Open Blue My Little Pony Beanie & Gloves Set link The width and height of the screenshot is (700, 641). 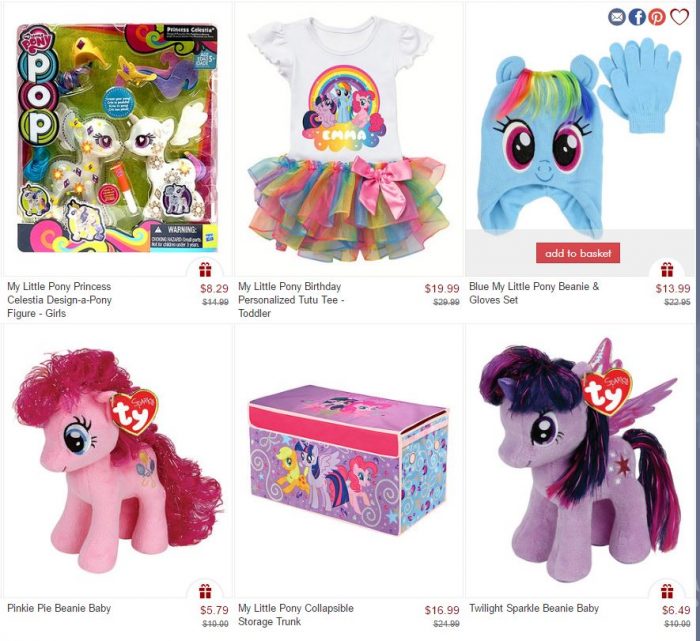(x=534, y=293)
